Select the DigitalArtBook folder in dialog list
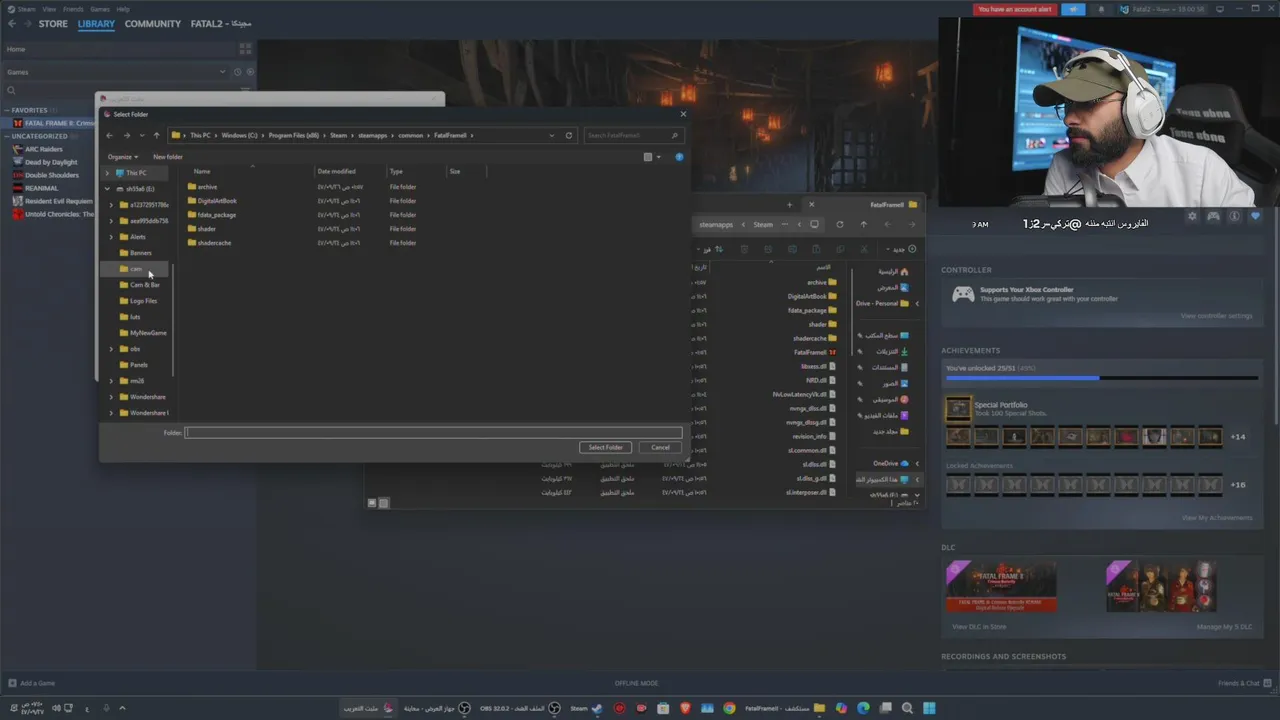This screenshot has width=1280, height=720. (212, 201)
